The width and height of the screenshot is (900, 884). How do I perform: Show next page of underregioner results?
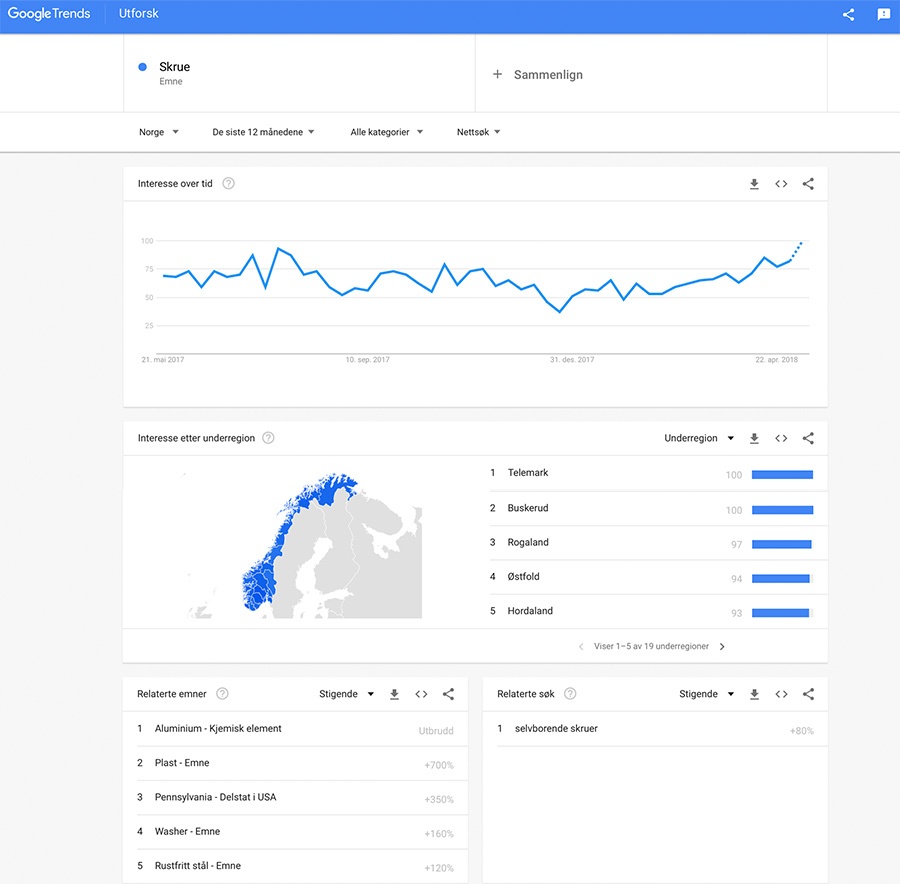722,646
